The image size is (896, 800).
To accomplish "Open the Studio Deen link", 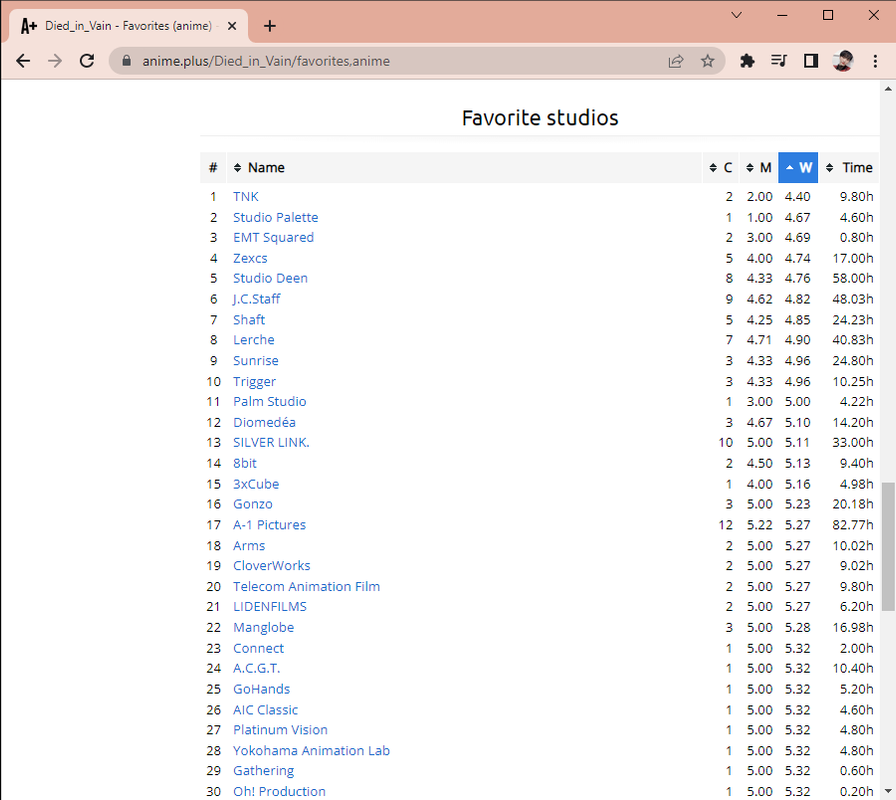I will coord(270,278).
